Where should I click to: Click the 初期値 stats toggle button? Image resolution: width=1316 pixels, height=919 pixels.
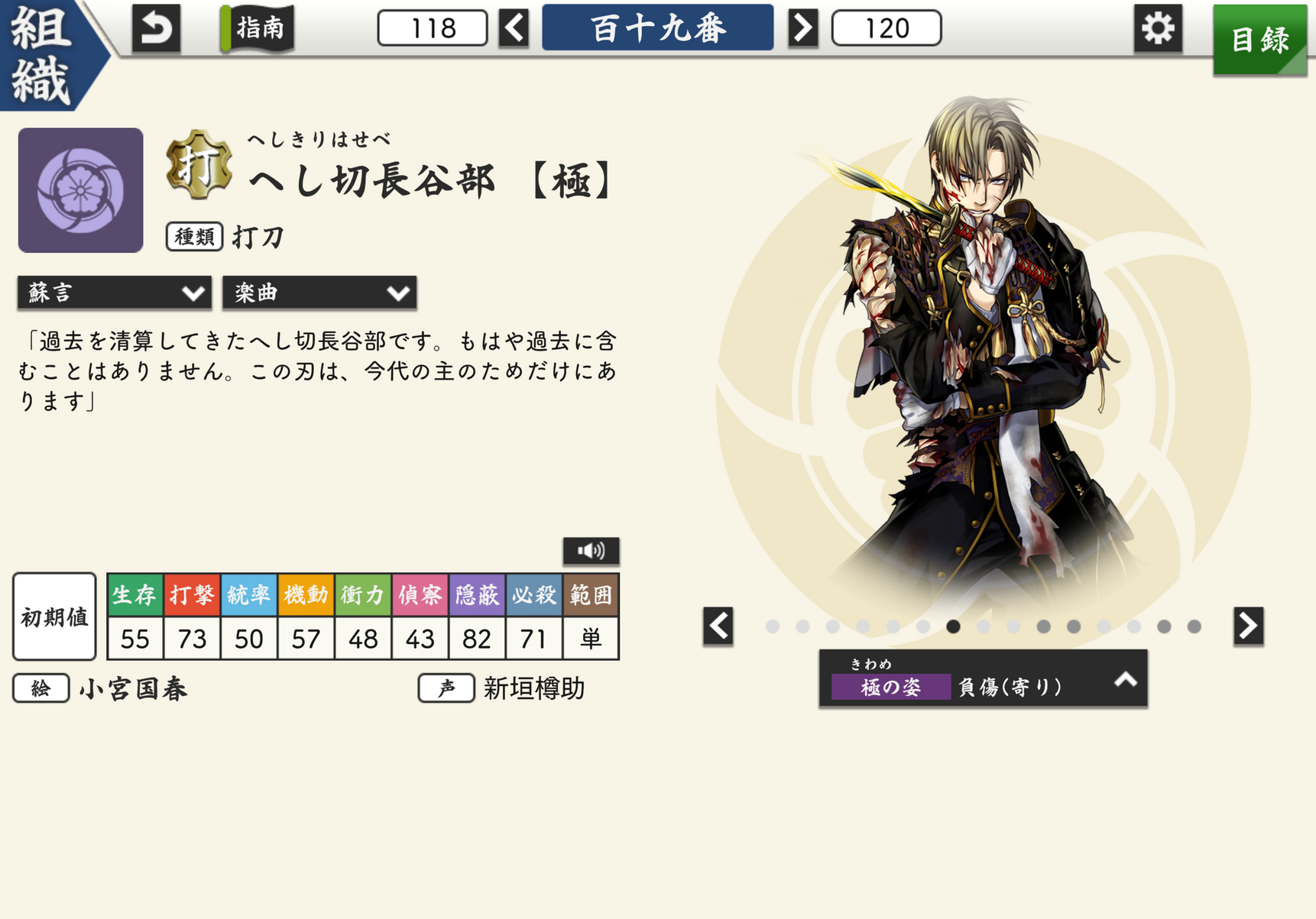pos(54,616)
